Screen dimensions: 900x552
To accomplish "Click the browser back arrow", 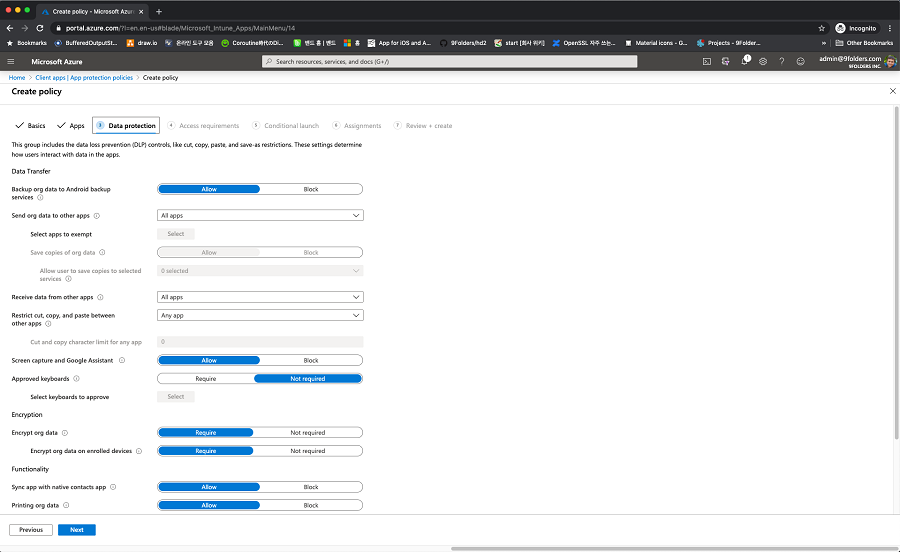I will click(x=10, y=28).
